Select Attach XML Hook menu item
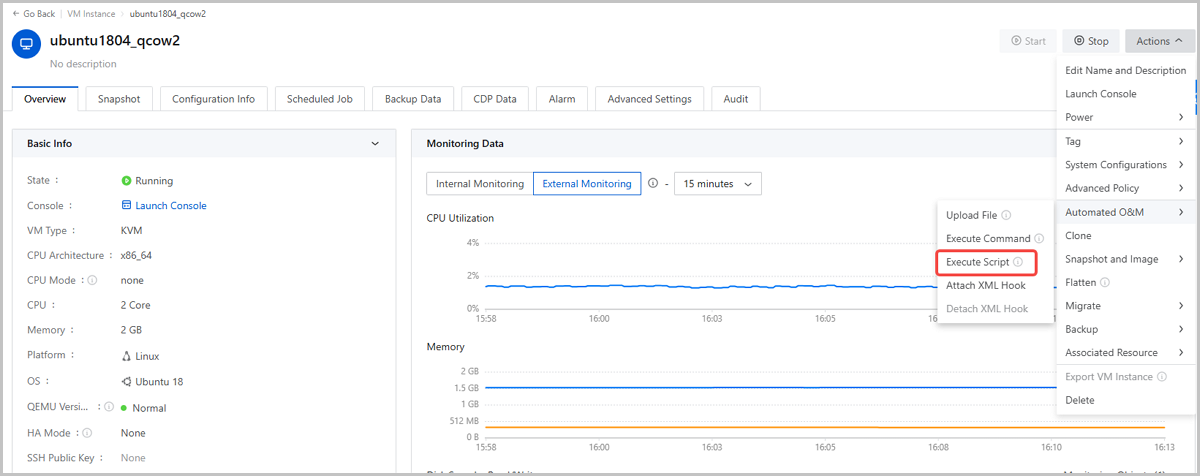Viewport: 1200px width, 476px height. (985, 285)
